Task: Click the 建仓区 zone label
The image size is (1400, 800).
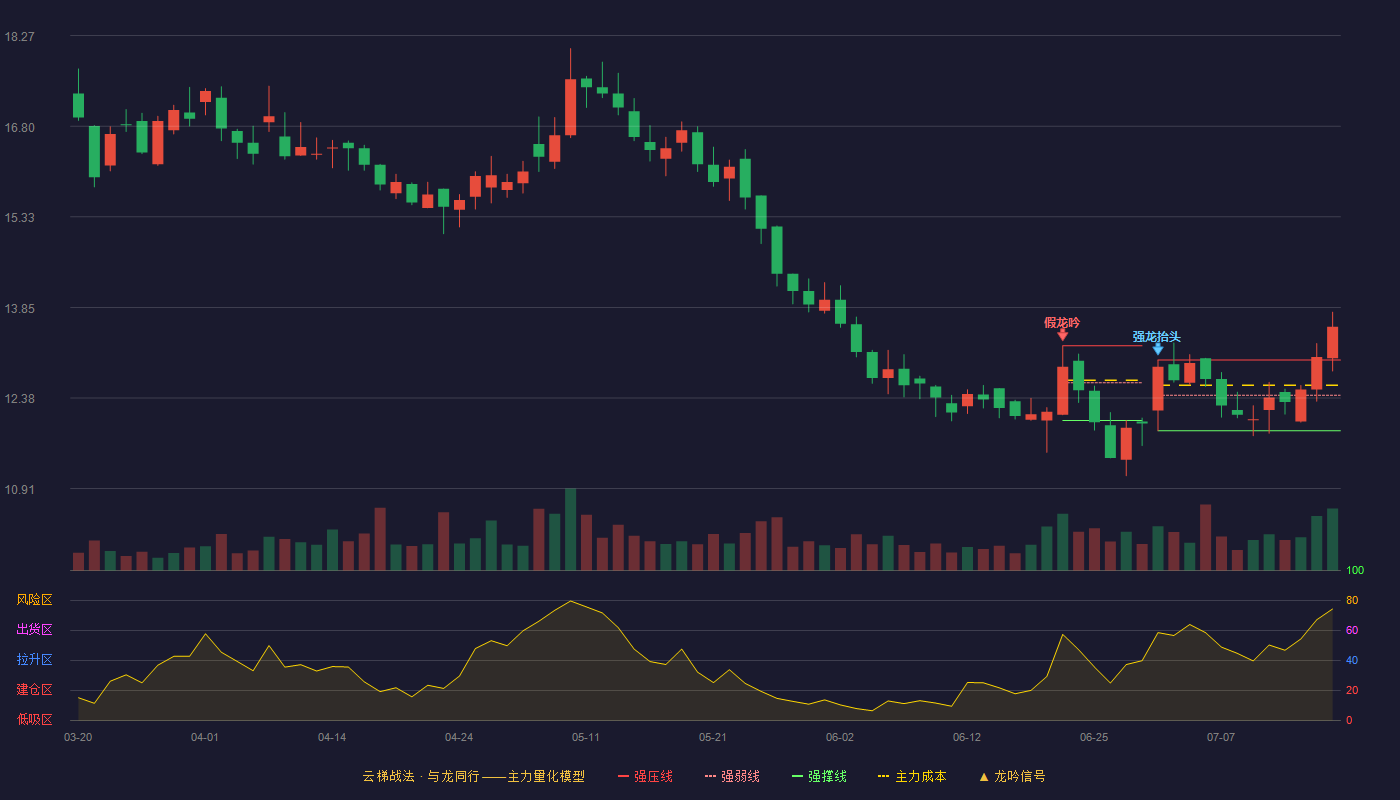Action: [x=34, y=690]
